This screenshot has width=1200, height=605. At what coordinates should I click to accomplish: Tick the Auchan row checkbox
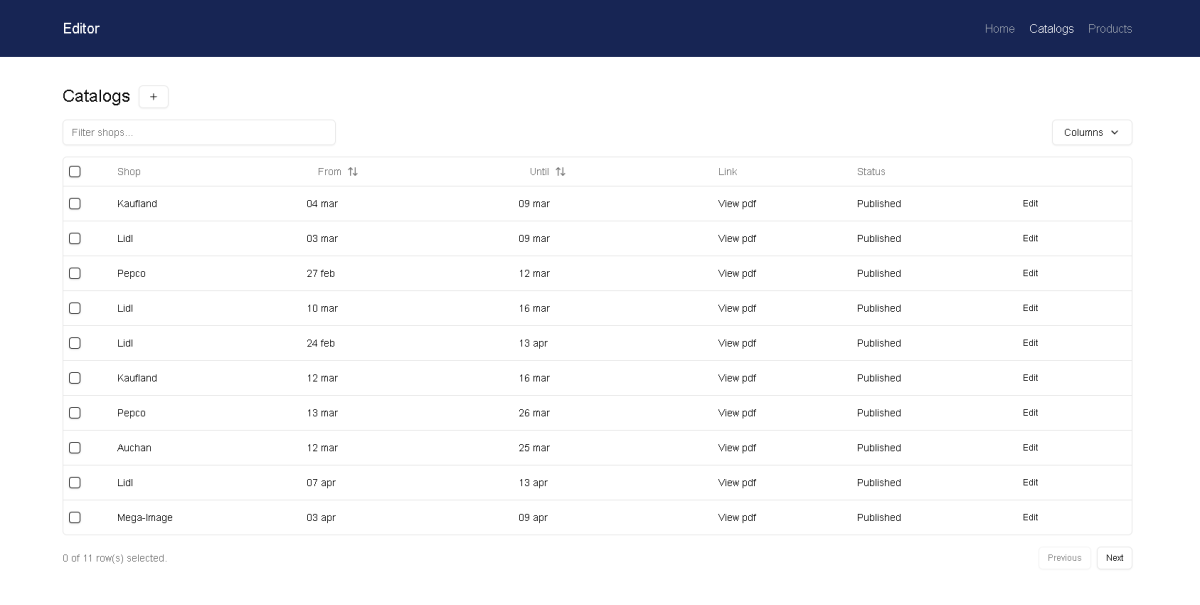(75, 448)
